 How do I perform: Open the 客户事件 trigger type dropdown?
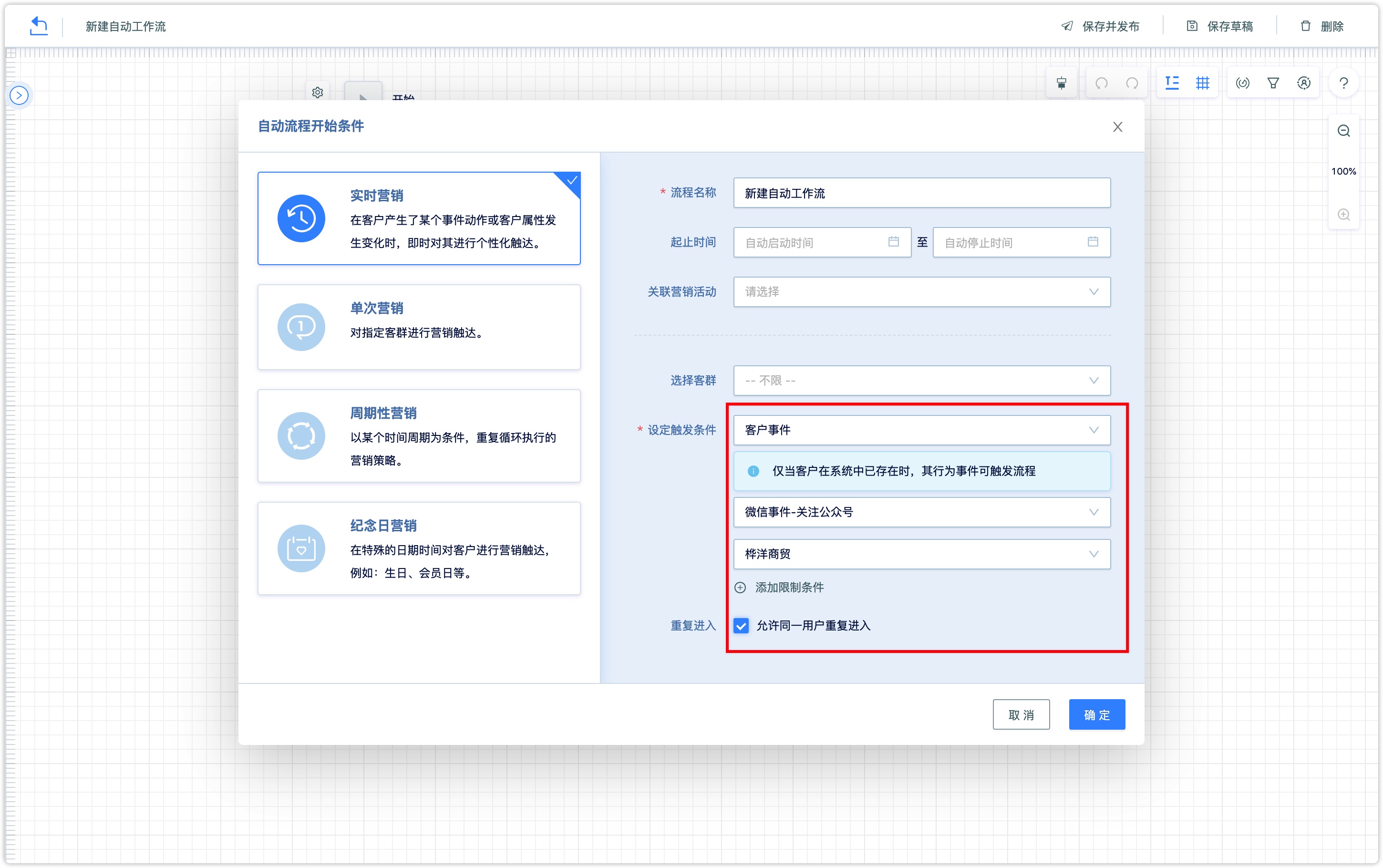(x=922, y=430)
